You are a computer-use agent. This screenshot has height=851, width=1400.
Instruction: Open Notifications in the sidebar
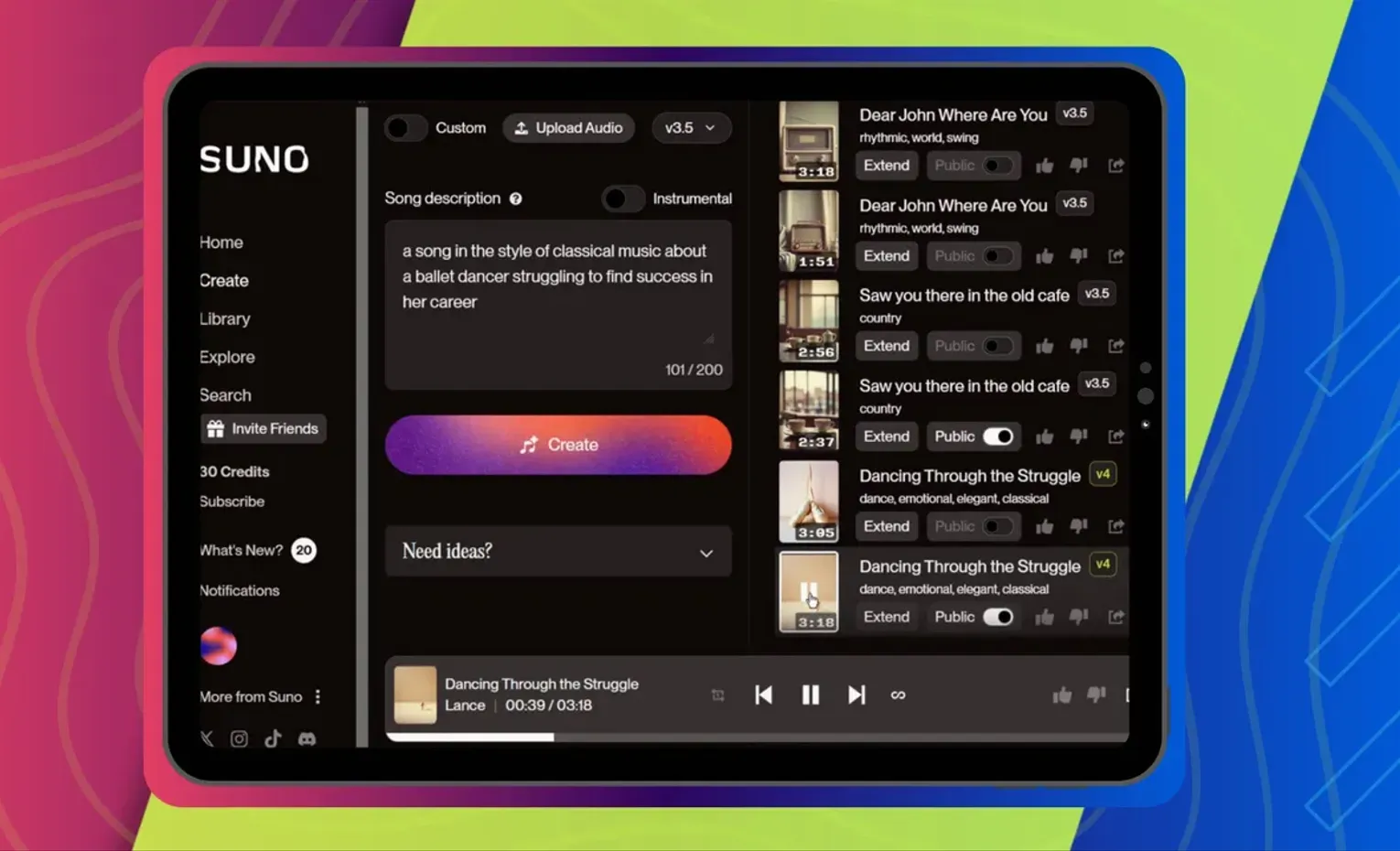tap(240, 591)
